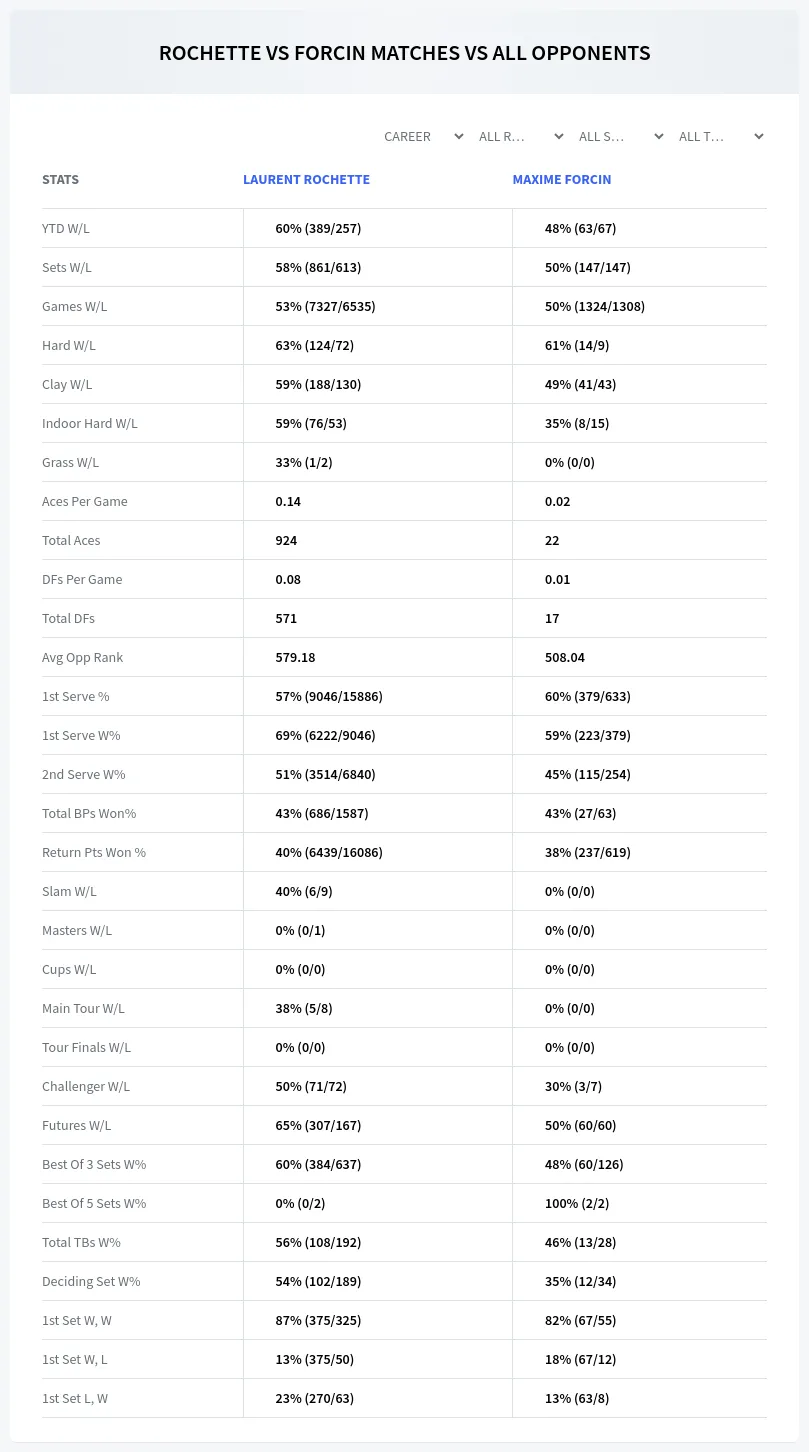This screenshot has width=809, height=1452.
Task: Click chevron arrow beside ALL R...
Action: pos(559,137)
